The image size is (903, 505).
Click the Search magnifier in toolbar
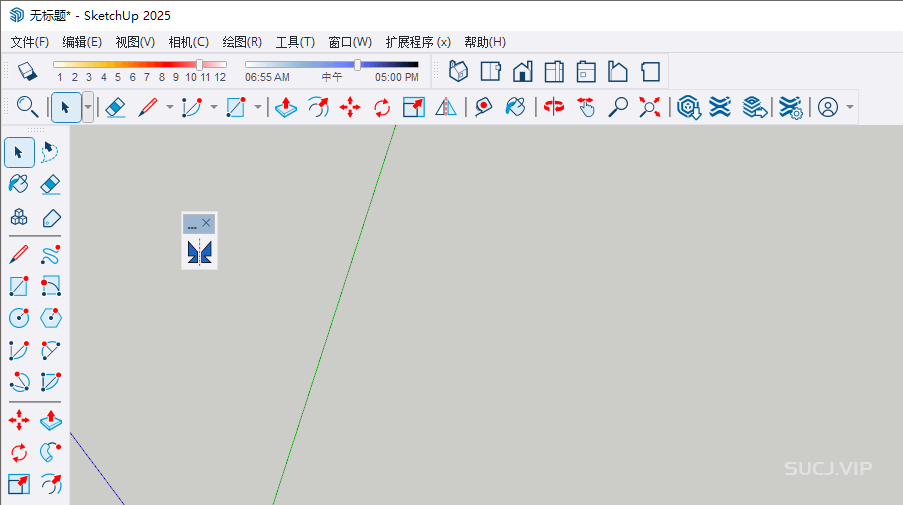click(x=27, y=107)
